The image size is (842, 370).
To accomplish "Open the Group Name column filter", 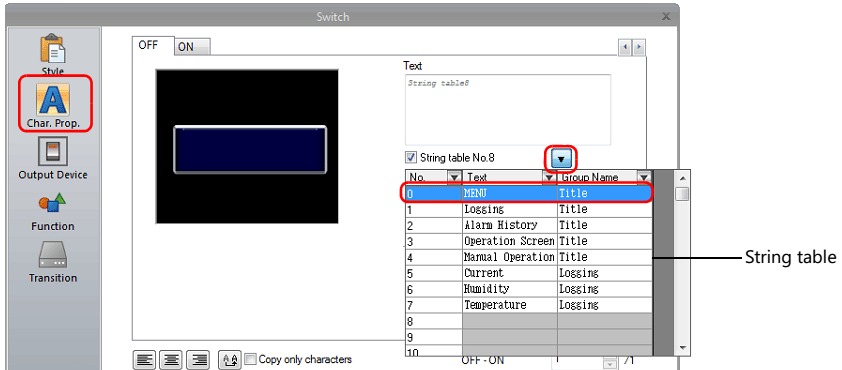I will (644, 177).
